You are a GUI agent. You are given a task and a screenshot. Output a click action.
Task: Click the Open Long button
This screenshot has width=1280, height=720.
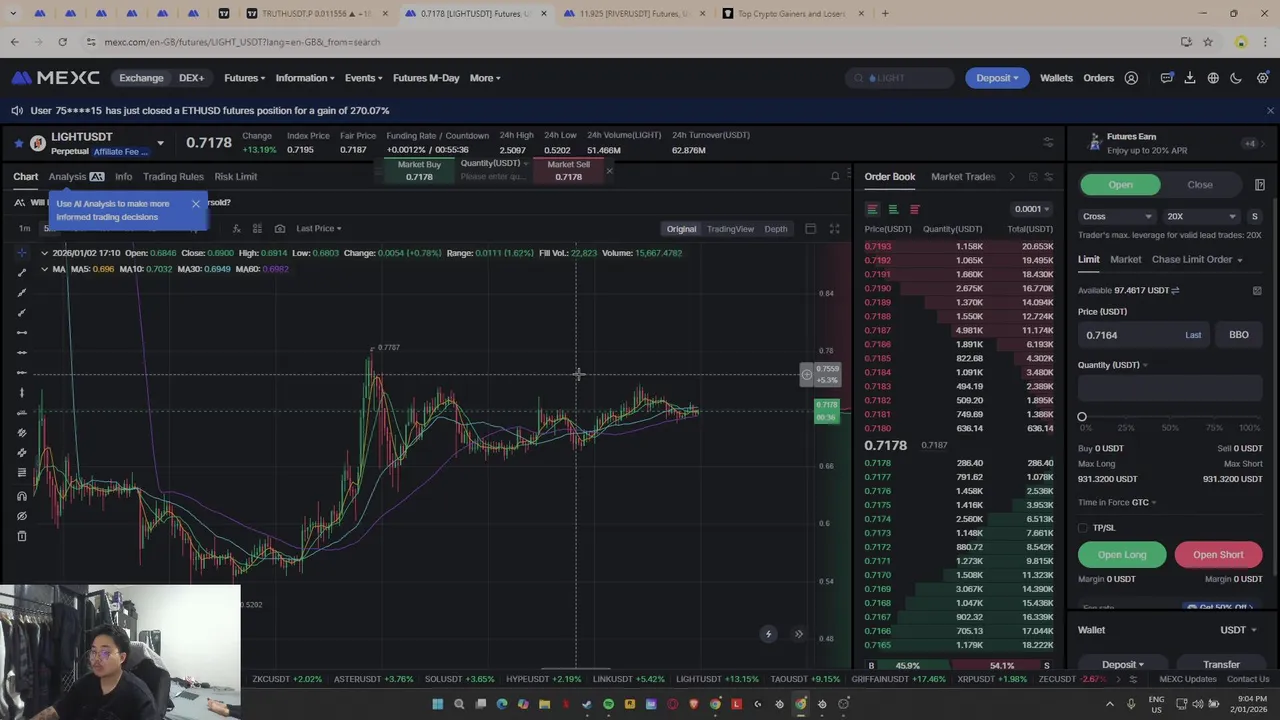[x=1122, y=555]
